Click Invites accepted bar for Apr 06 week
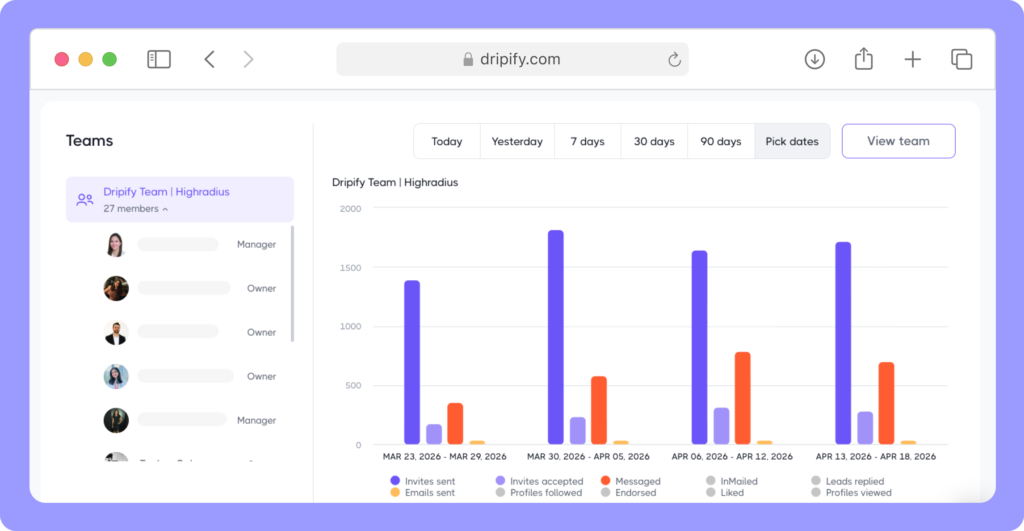The height and width of the screenshot is (531, 1024). click(x=721, y=426)
